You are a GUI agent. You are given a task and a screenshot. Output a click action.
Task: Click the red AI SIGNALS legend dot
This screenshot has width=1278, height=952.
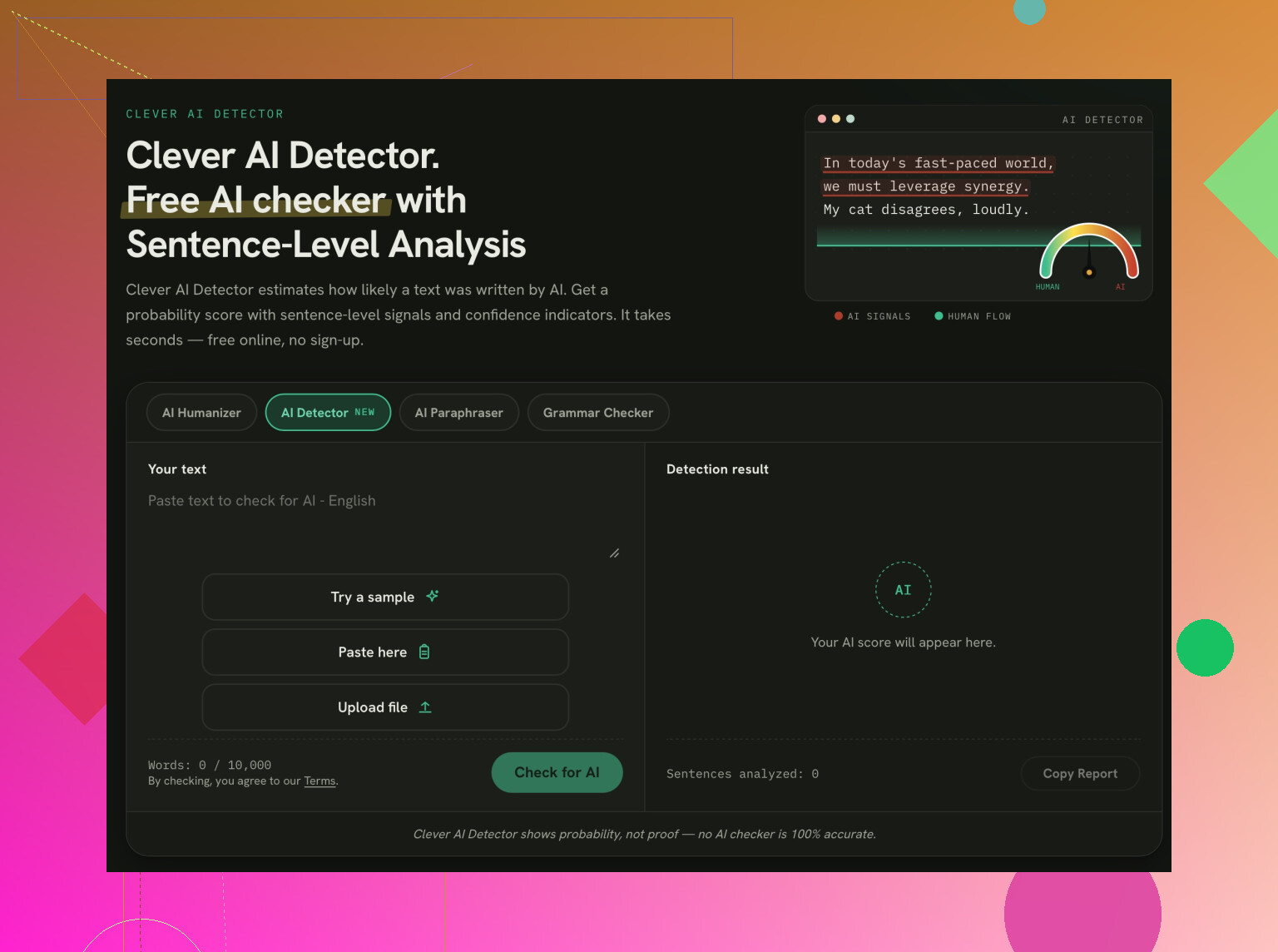pyautogui.click(x=839, y=316)
